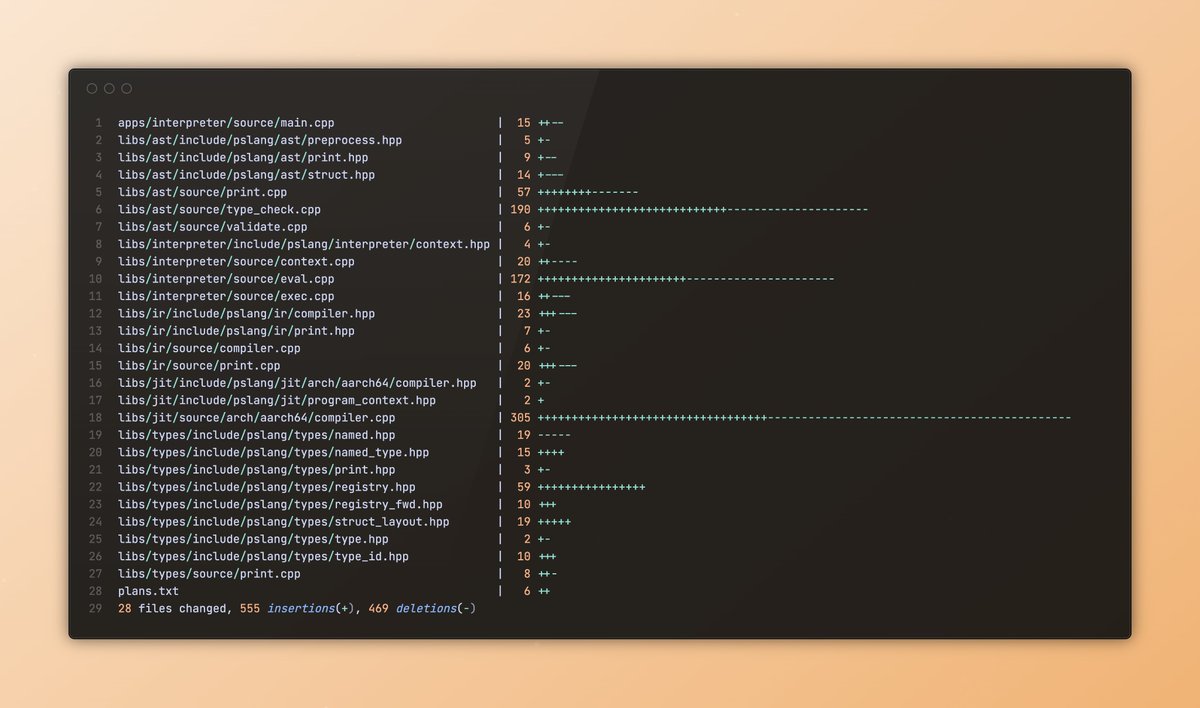Click the change count 172 for eval.cpp

pyautogui.click(x=520, y=279)
